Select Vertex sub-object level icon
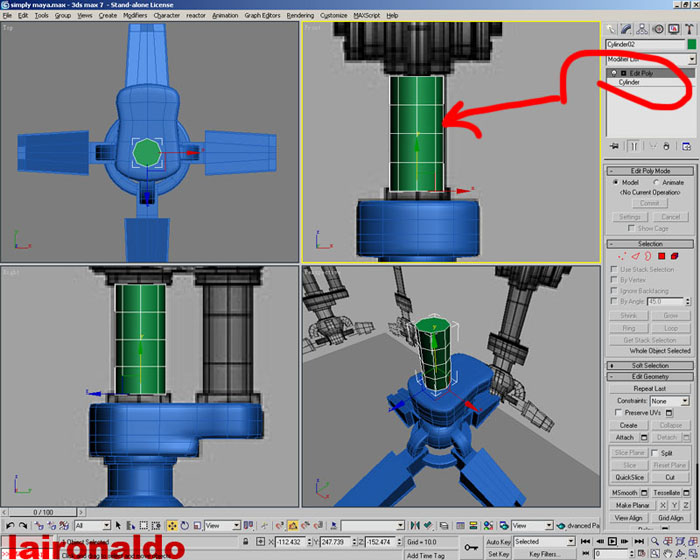Viewport: 700px width, 560px height. [620, 256]
